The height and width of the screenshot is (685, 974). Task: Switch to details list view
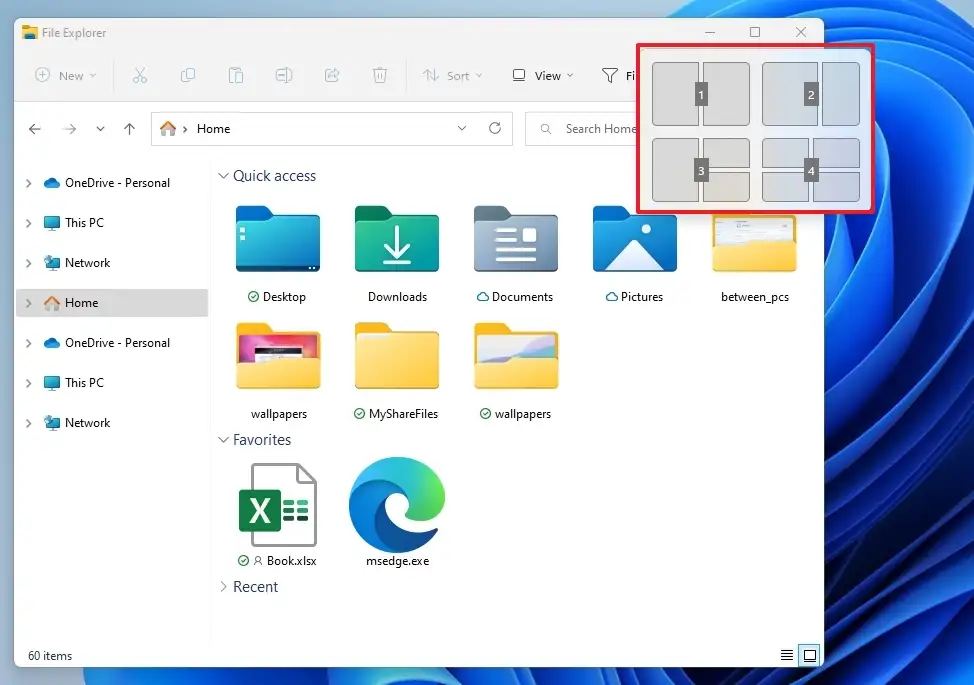787,655
